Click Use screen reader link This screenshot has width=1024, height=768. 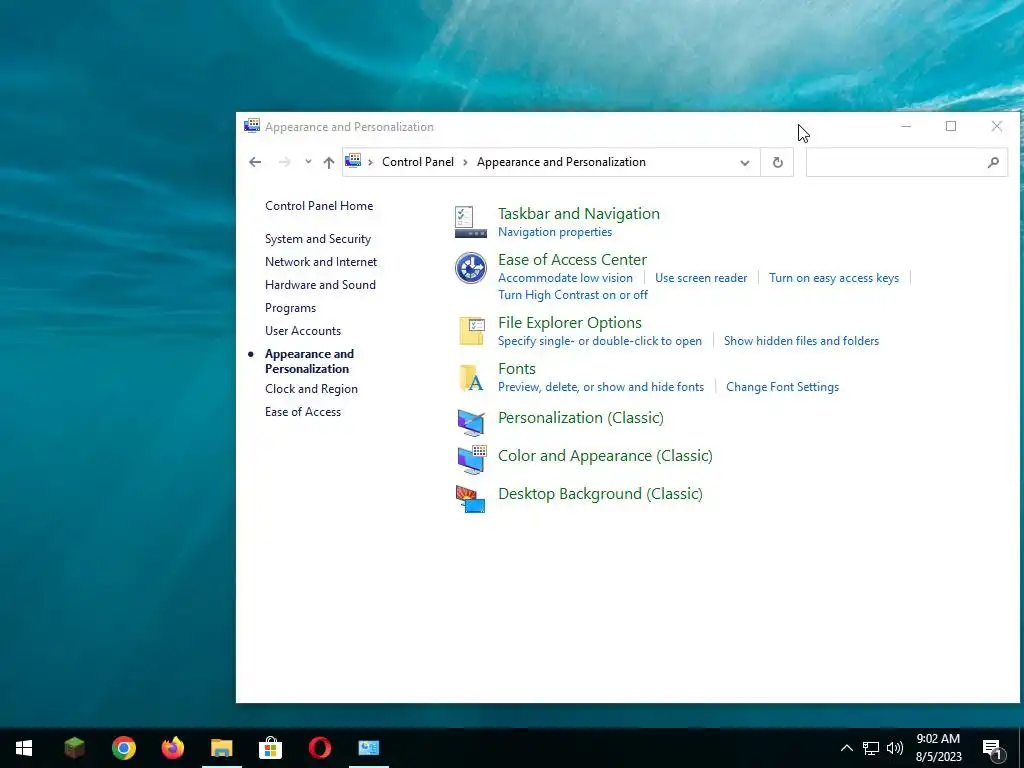[x=701, y=278]
